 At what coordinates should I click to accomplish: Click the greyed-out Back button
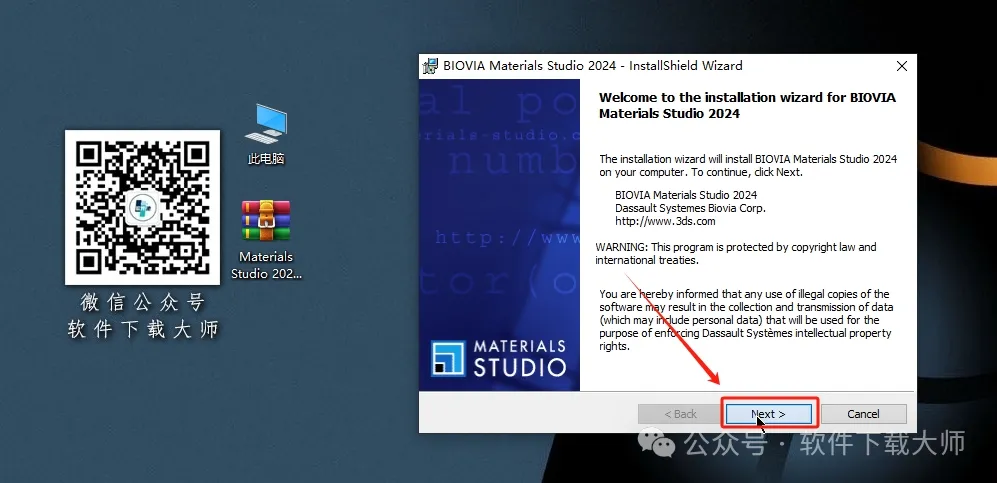[680, 414]
